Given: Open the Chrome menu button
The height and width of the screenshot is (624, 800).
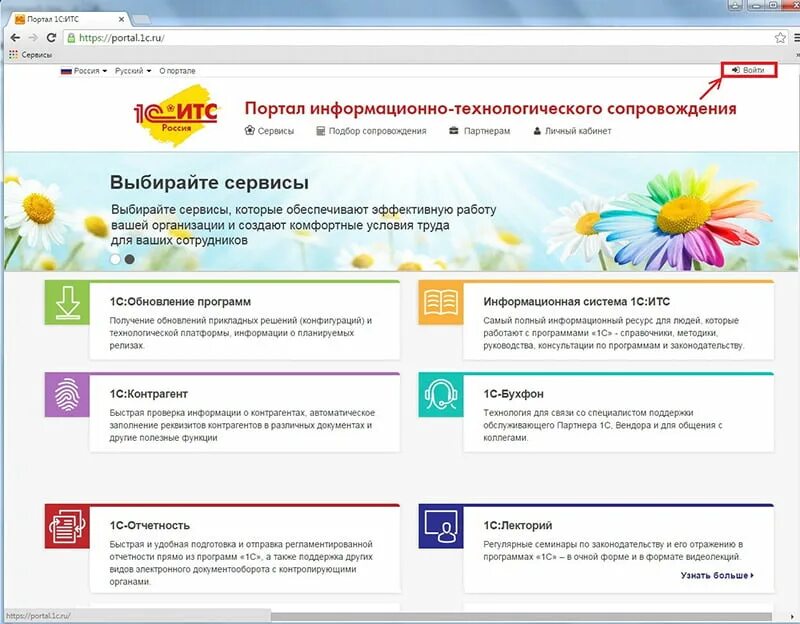Looking at the screenshot, I should click(x=796, y=38).
